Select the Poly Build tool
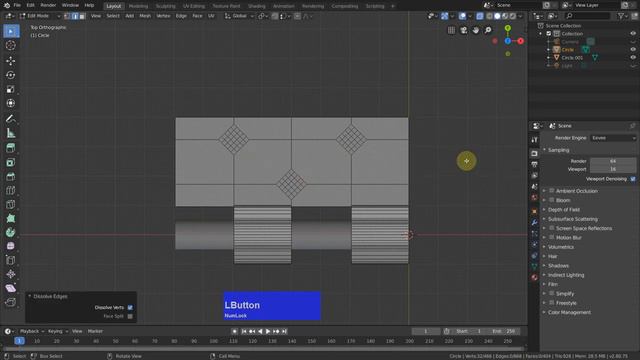This screenshot has height=360, width=640. [x=11, y=218]
